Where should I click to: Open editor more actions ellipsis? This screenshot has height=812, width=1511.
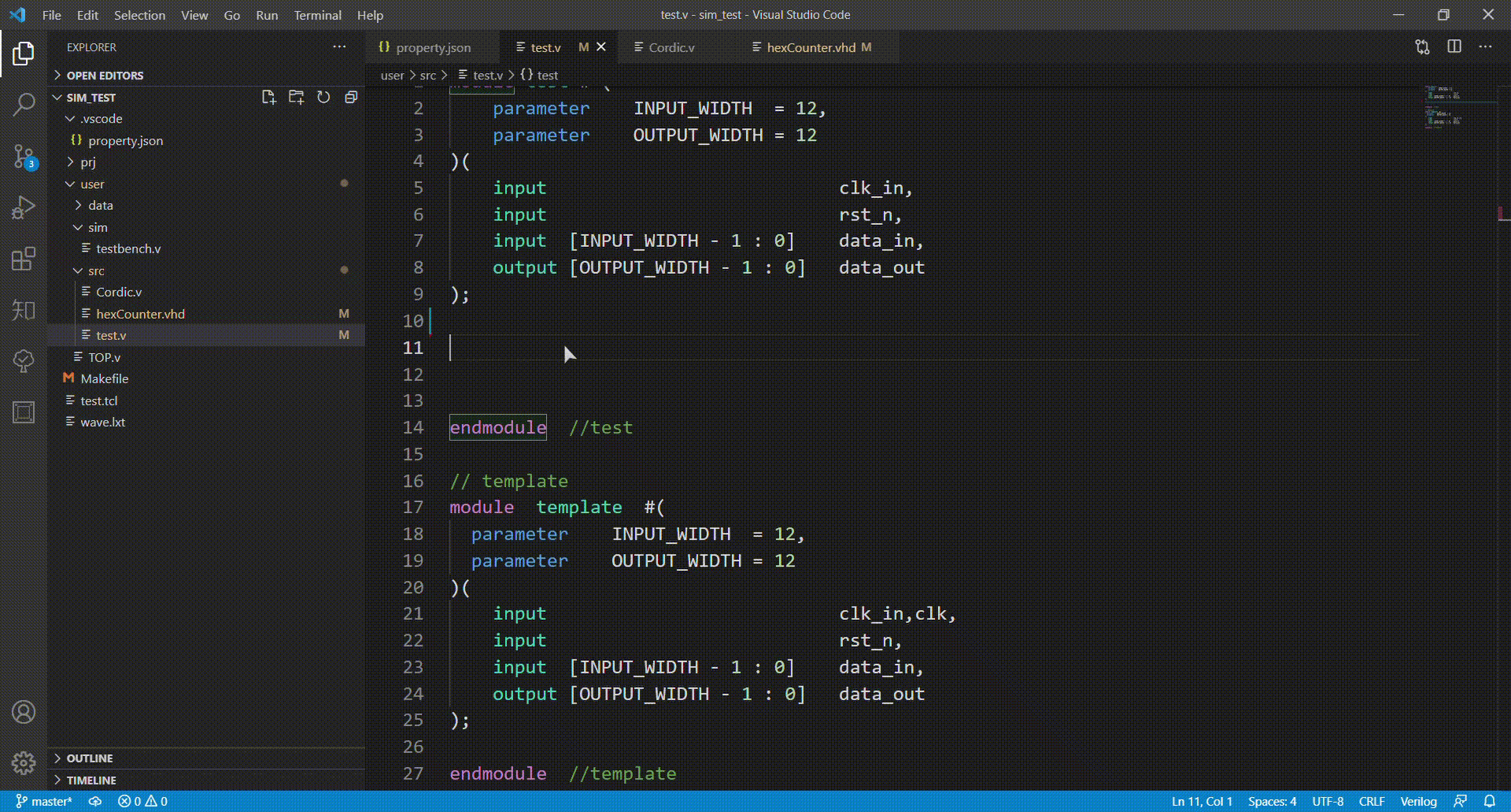click(x=1485, y=47)
